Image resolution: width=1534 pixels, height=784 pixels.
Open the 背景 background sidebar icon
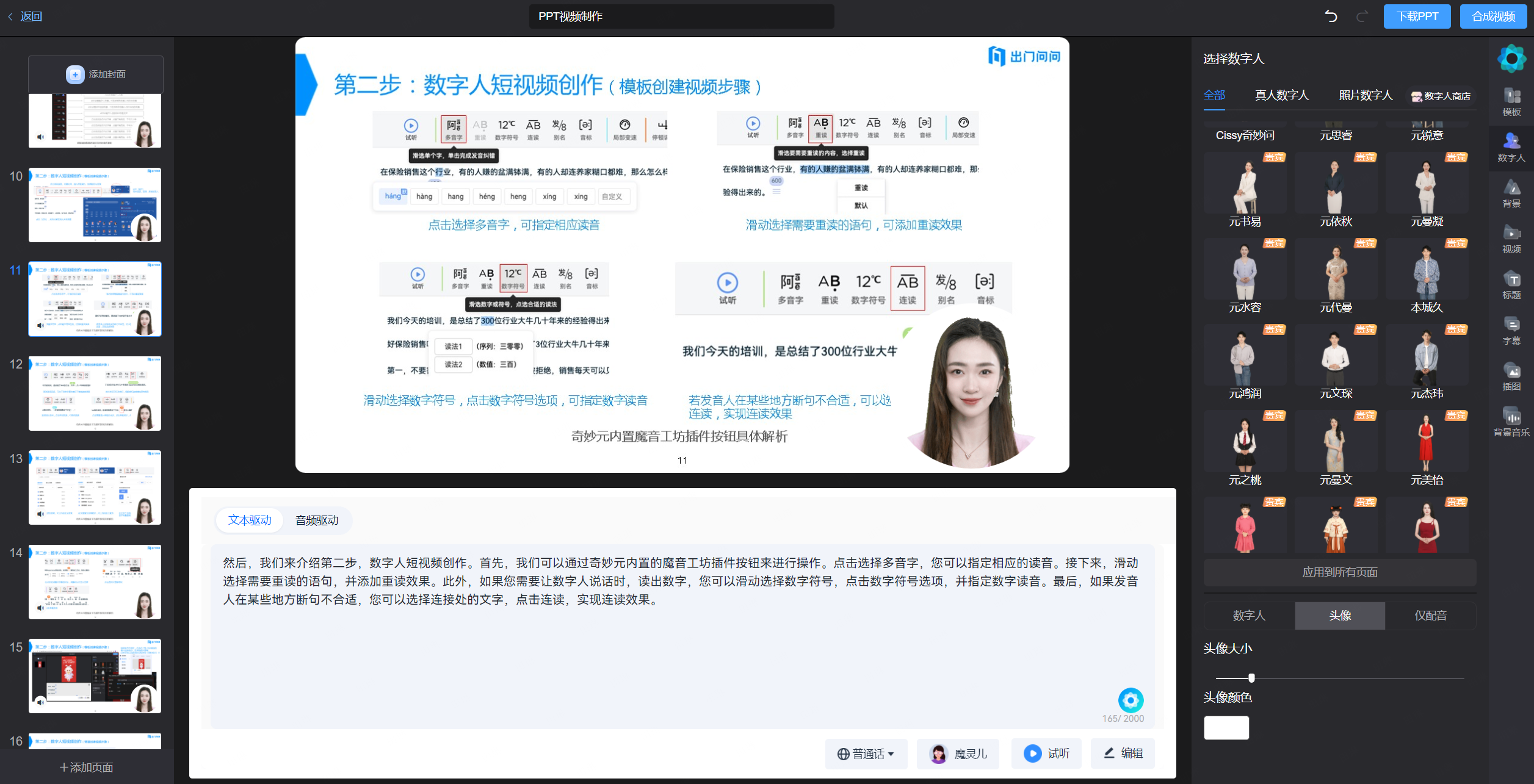click(1511, 193)
